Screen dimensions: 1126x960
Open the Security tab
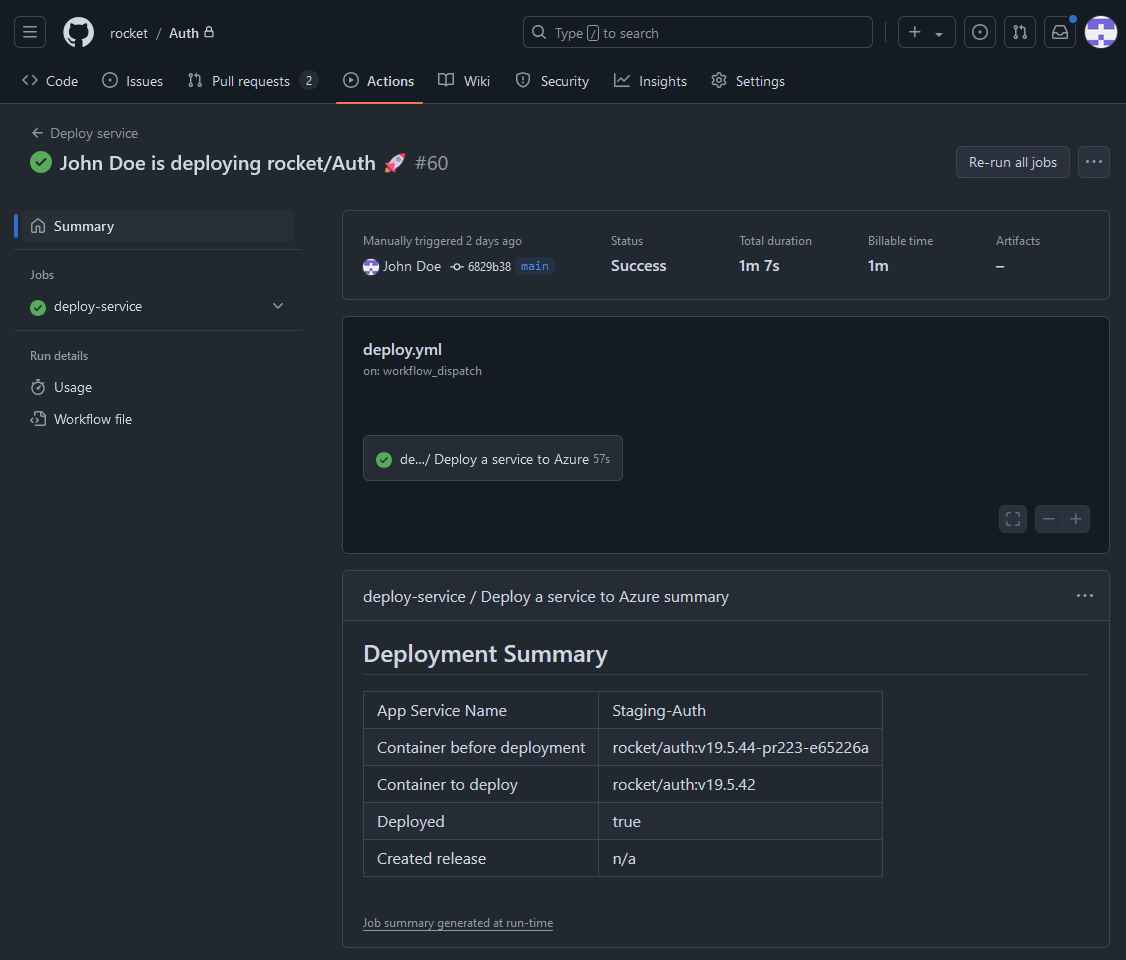point(552,81)
